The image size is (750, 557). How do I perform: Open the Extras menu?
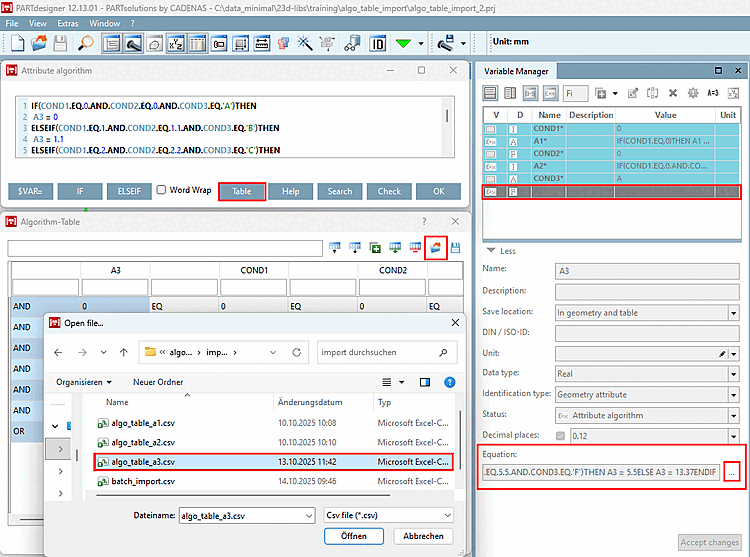[67, 23]
